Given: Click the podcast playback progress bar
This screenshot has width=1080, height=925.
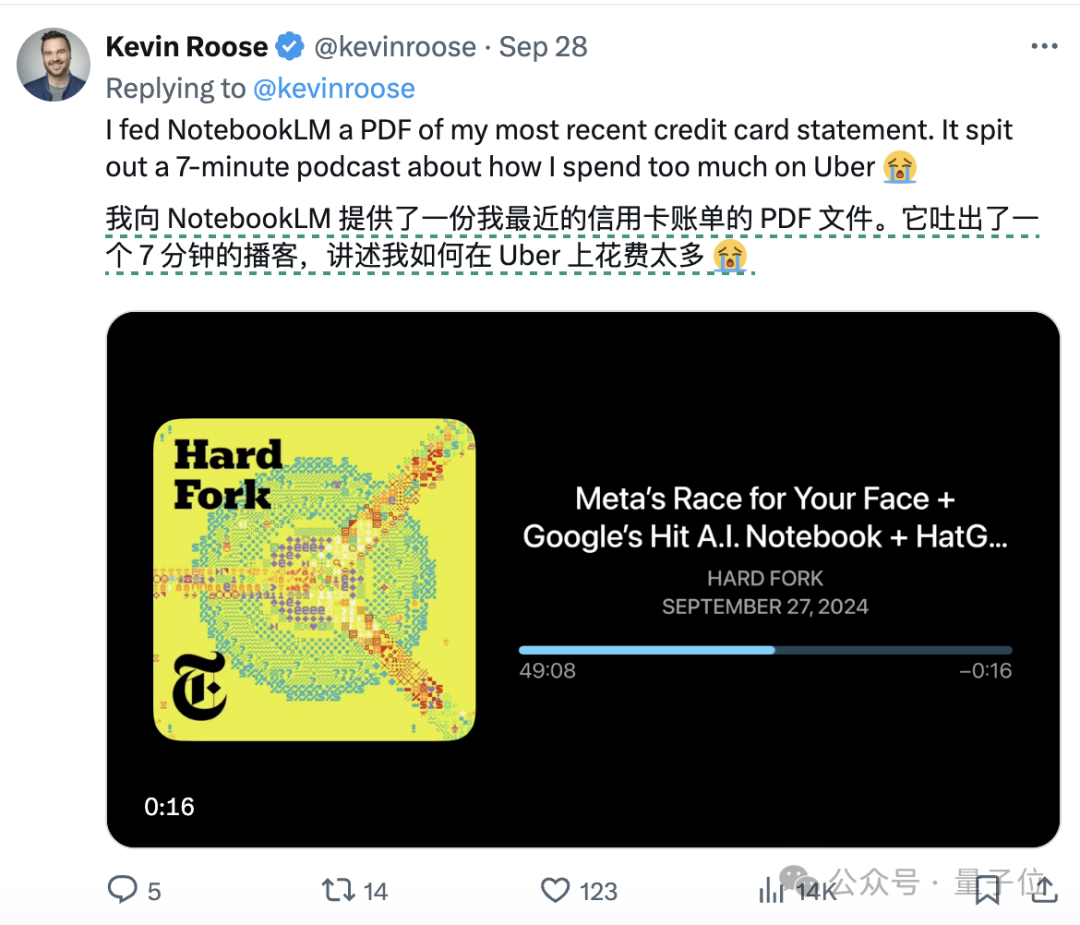Looking at the screenshot, I should click(765, 650).
